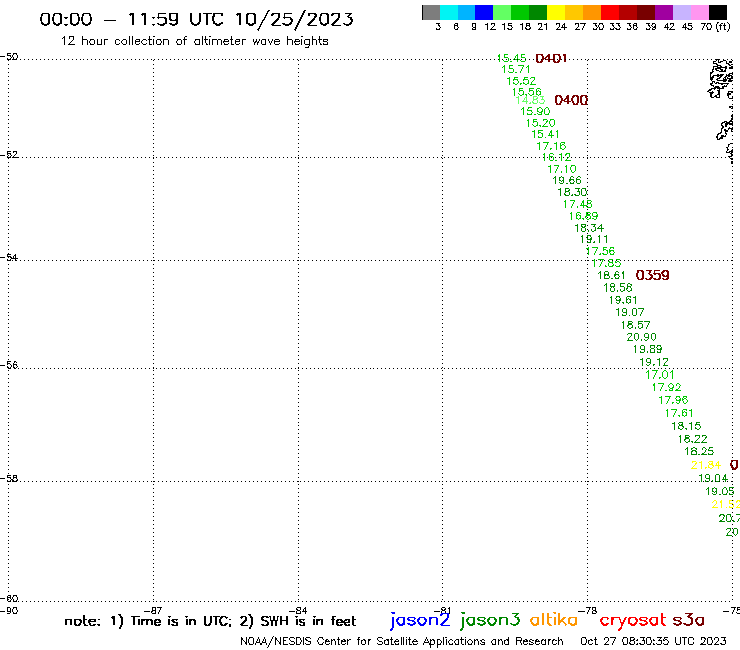The image size is (740, 650).
Task: Click the jason3 satellite label
Action: (490, 620)
